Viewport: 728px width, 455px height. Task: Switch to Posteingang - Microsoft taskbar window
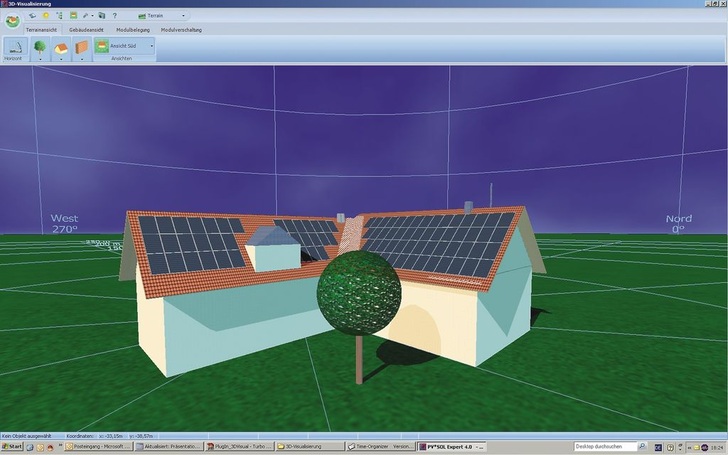point(98,447)
